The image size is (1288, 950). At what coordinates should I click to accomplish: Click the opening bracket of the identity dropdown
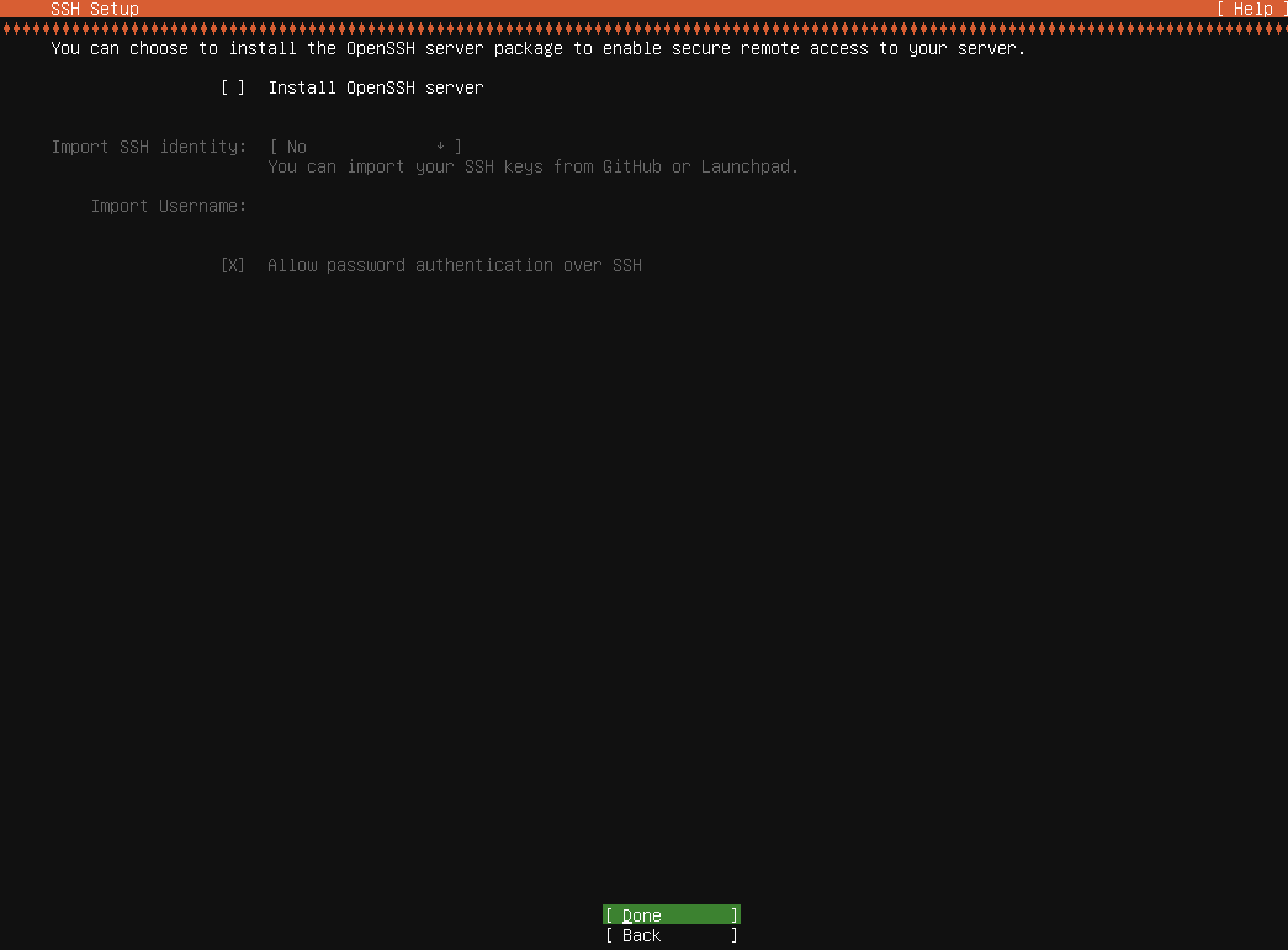[274, 147]
